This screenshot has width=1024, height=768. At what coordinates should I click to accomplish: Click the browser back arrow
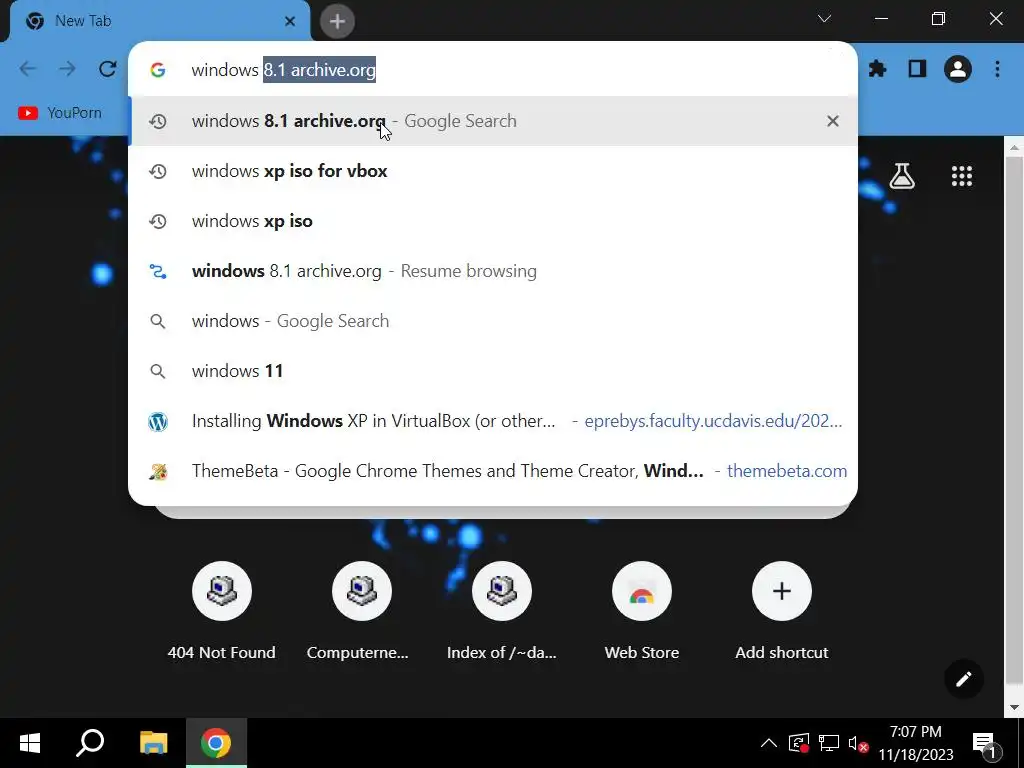(27, 69)
